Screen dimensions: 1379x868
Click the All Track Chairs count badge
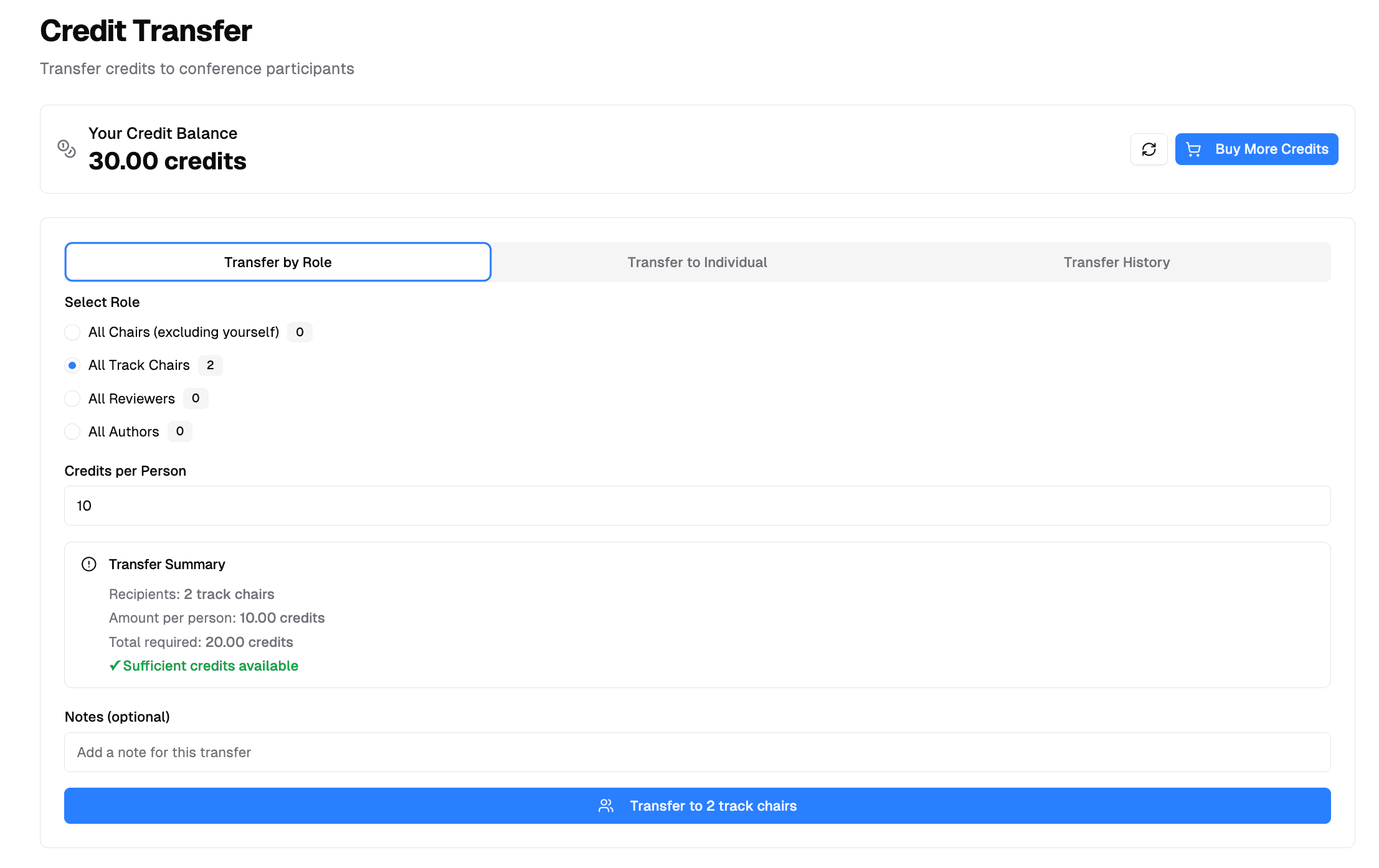pyautogui.click(x=211, y=366)
